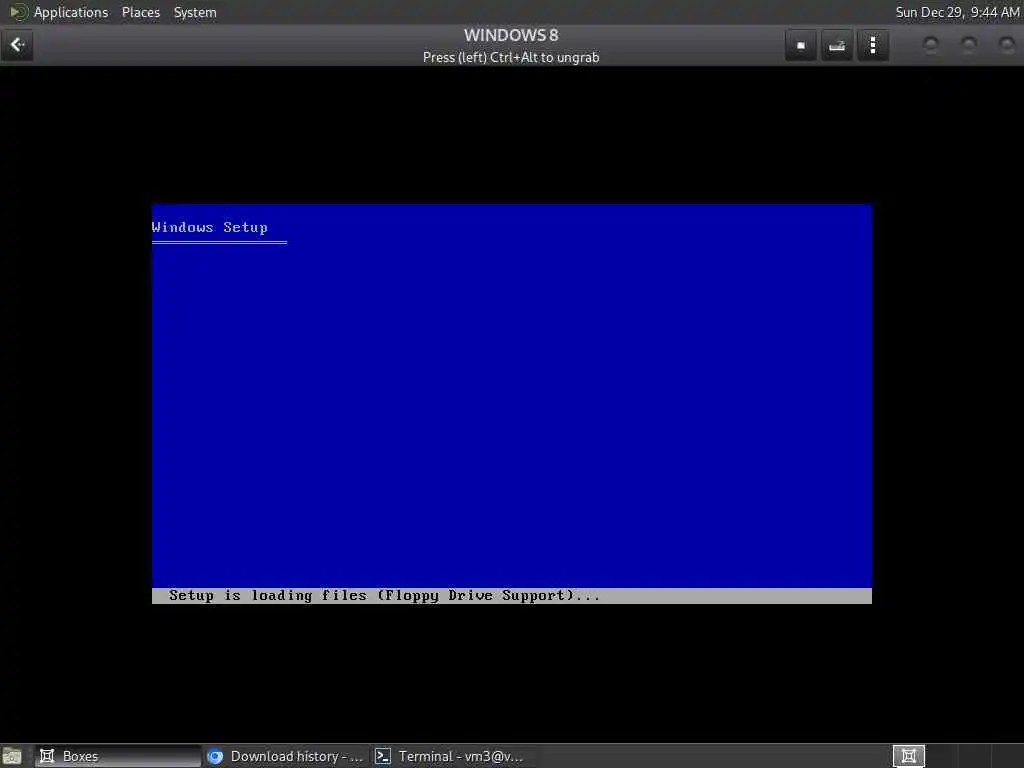Open the Applications menu
Image resolution: width=1024 pixels, height=768 pixels.
click(71, 12)
